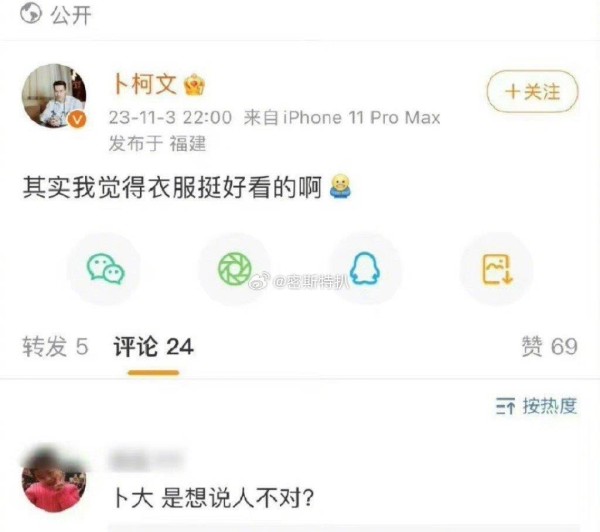Tap the WeChat share icon
This screenshot has height=532, width=600.
click(x=106, y=269)
